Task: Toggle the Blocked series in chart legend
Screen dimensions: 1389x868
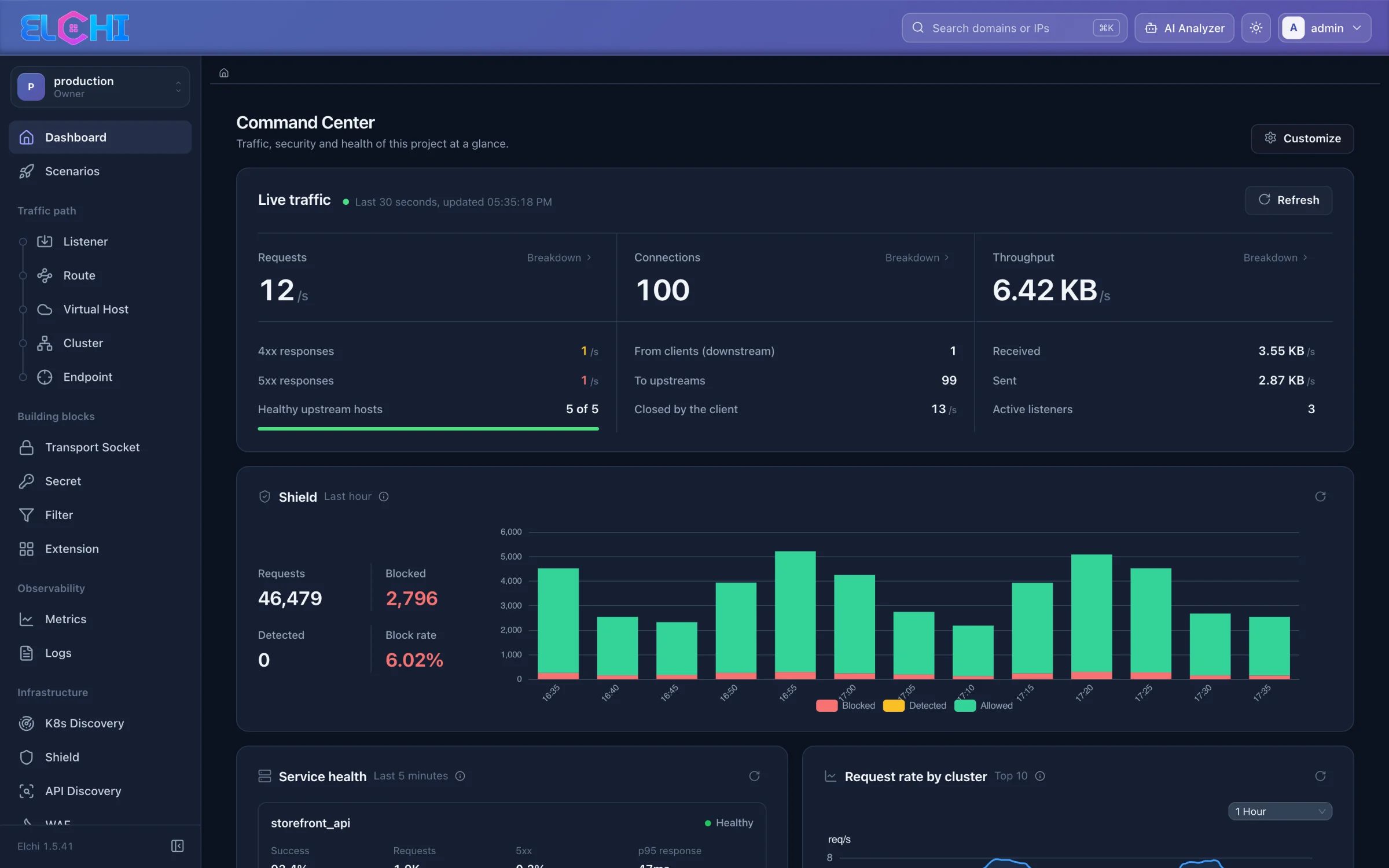Action: 846,705
